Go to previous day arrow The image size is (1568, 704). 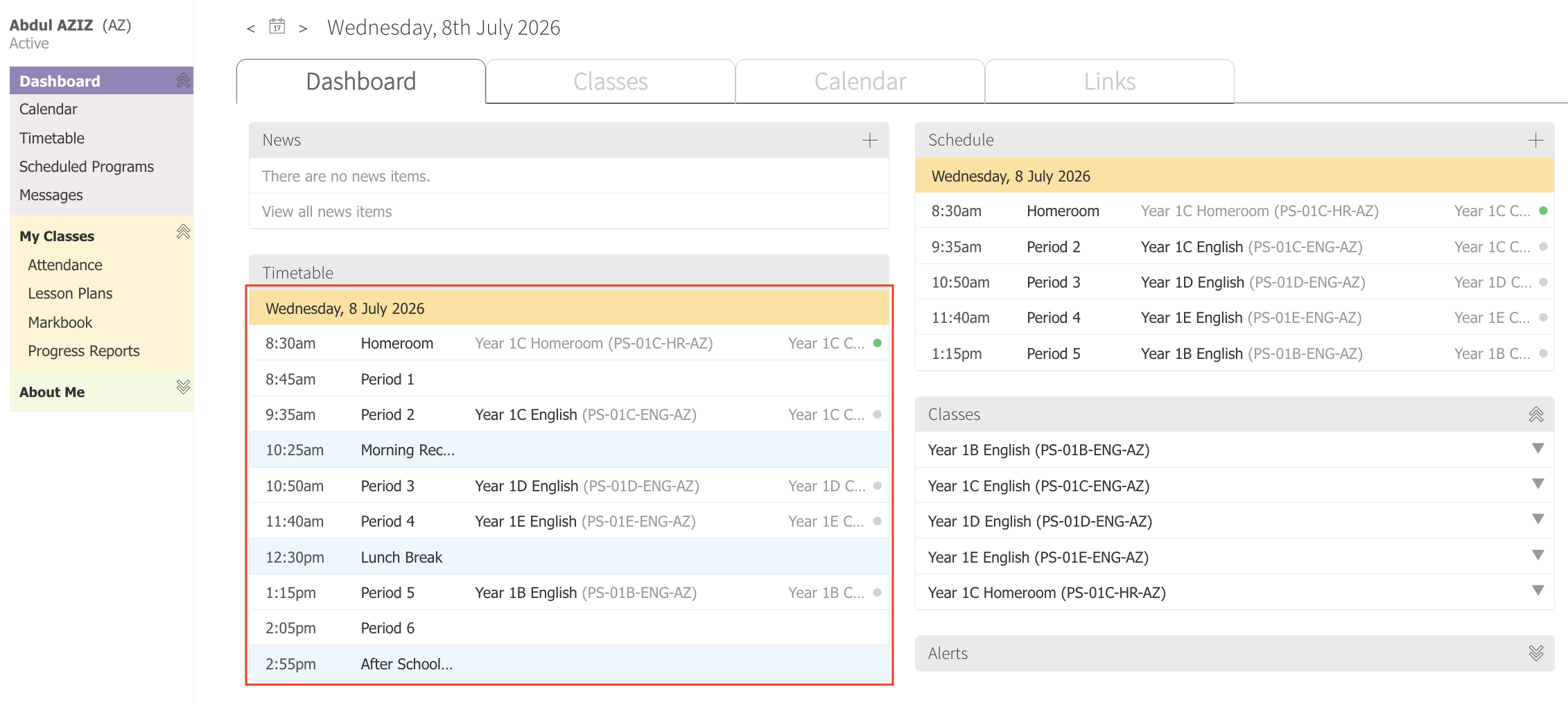[x=251, y=28]
